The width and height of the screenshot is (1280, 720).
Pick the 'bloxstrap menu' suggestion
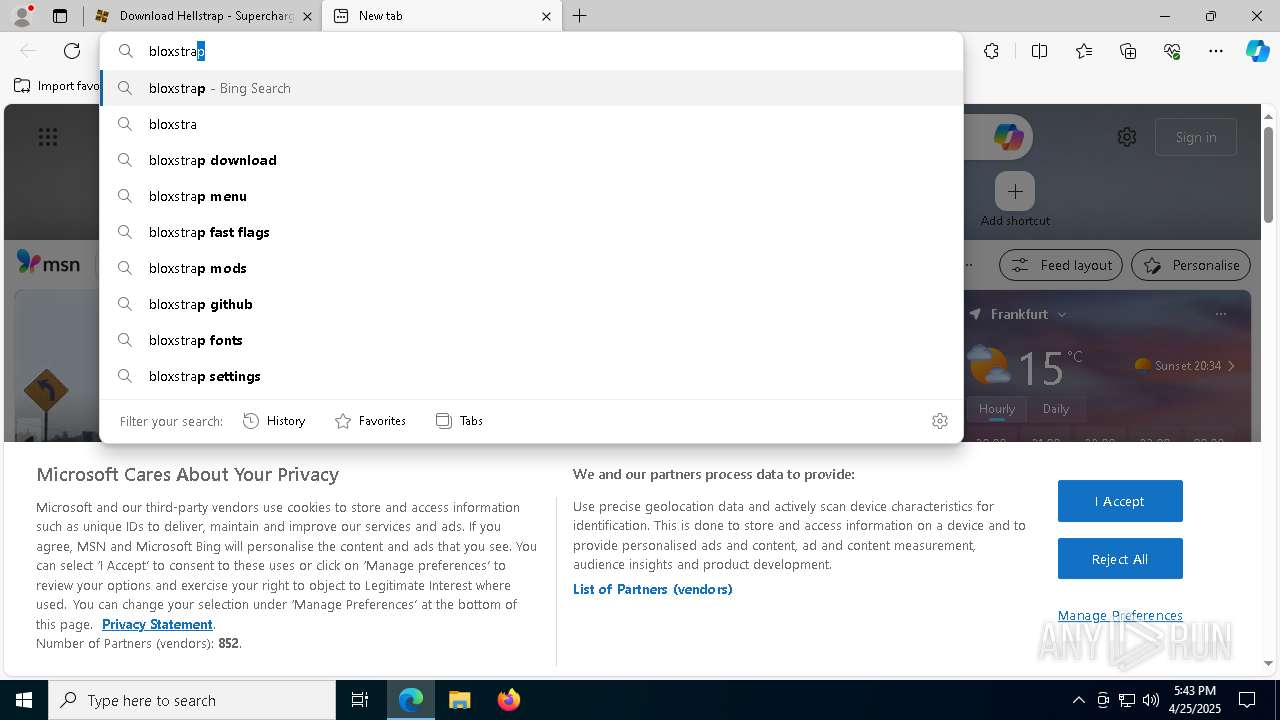[532, 196]
